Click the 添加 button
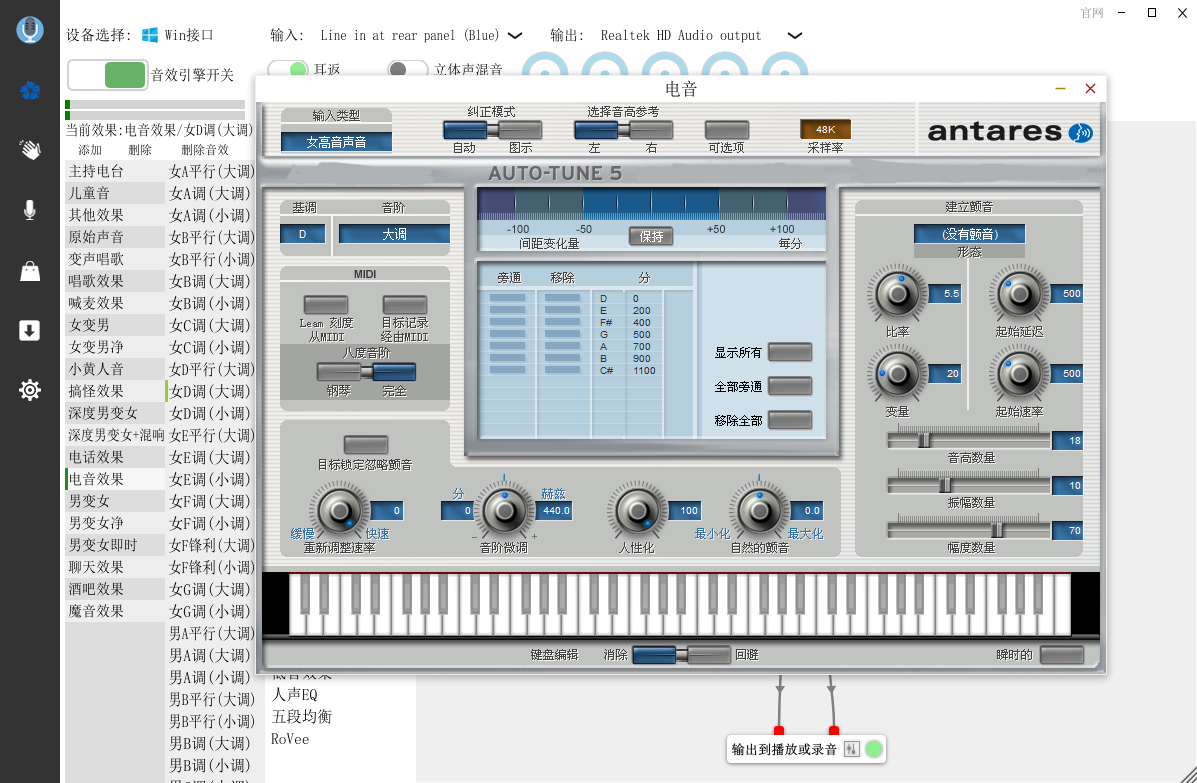This screenshot has width=1197, height=783. pos(90,150)
